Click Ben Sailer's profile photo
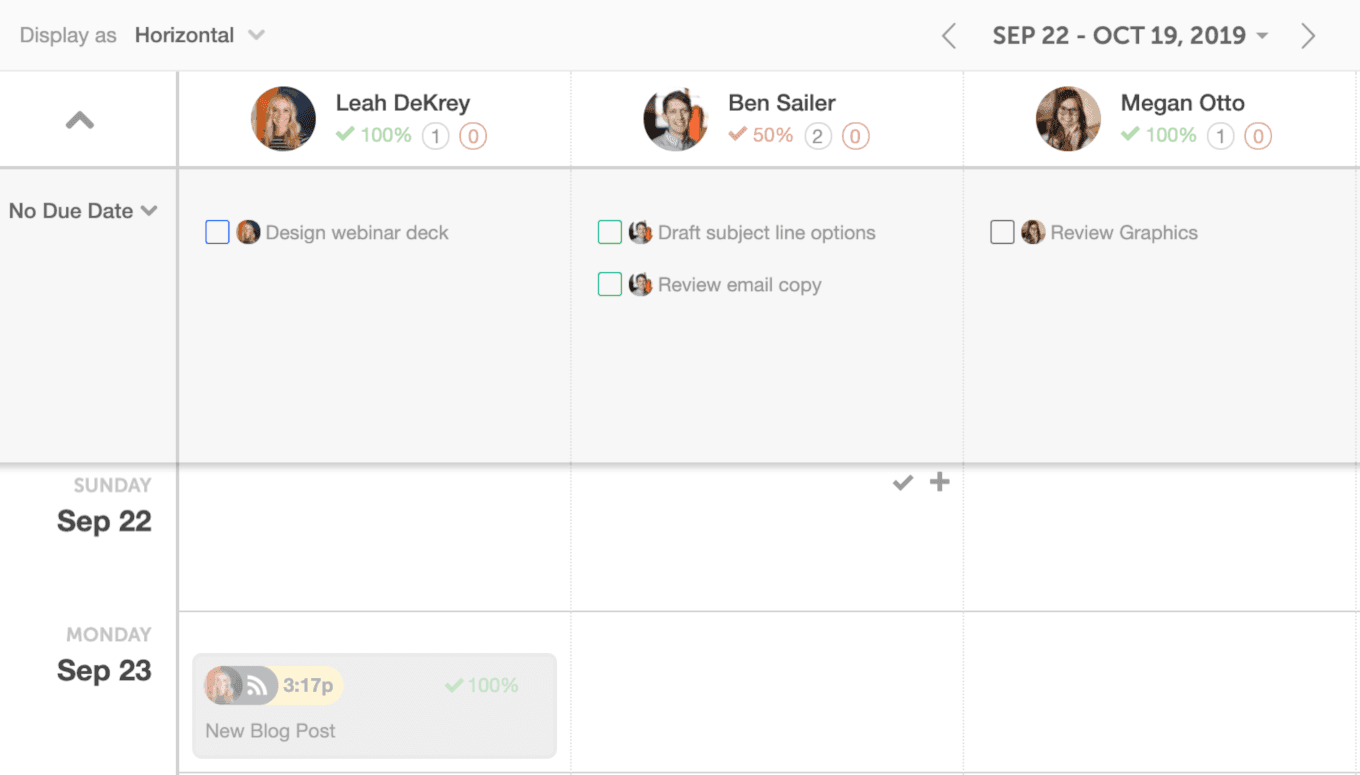 point(676,118)
